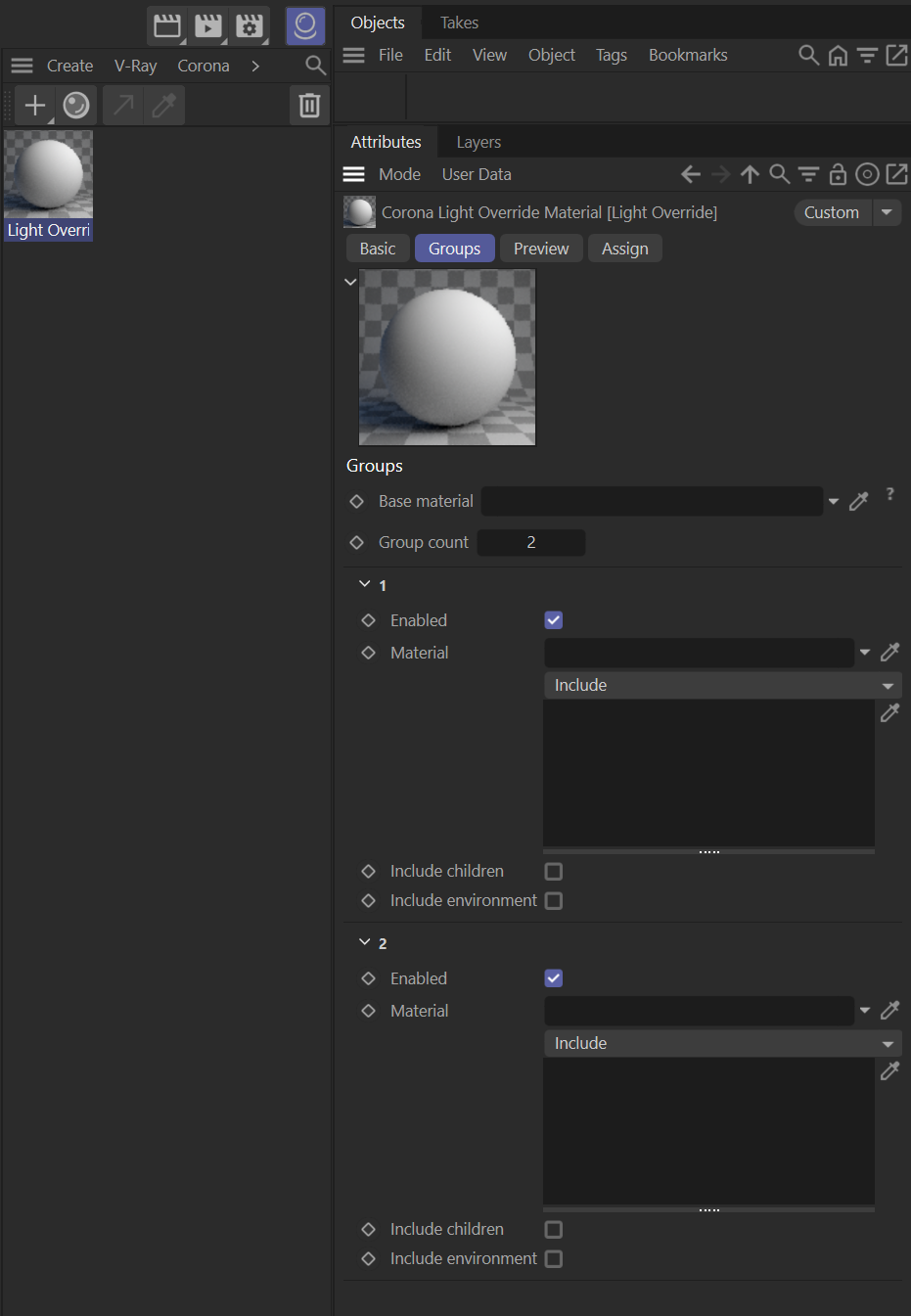
Task: Open the Object Manager hamburger menu
Action: pyautogui.click(x=354, y=55)
